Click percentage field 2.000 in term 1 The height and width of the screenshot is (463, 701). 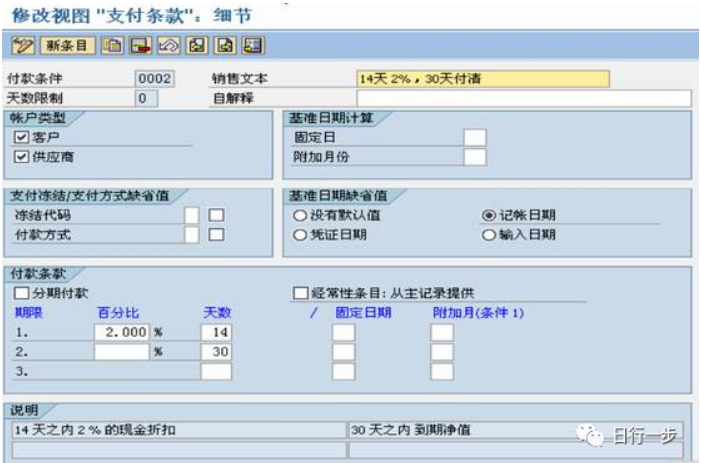point(122,333)
